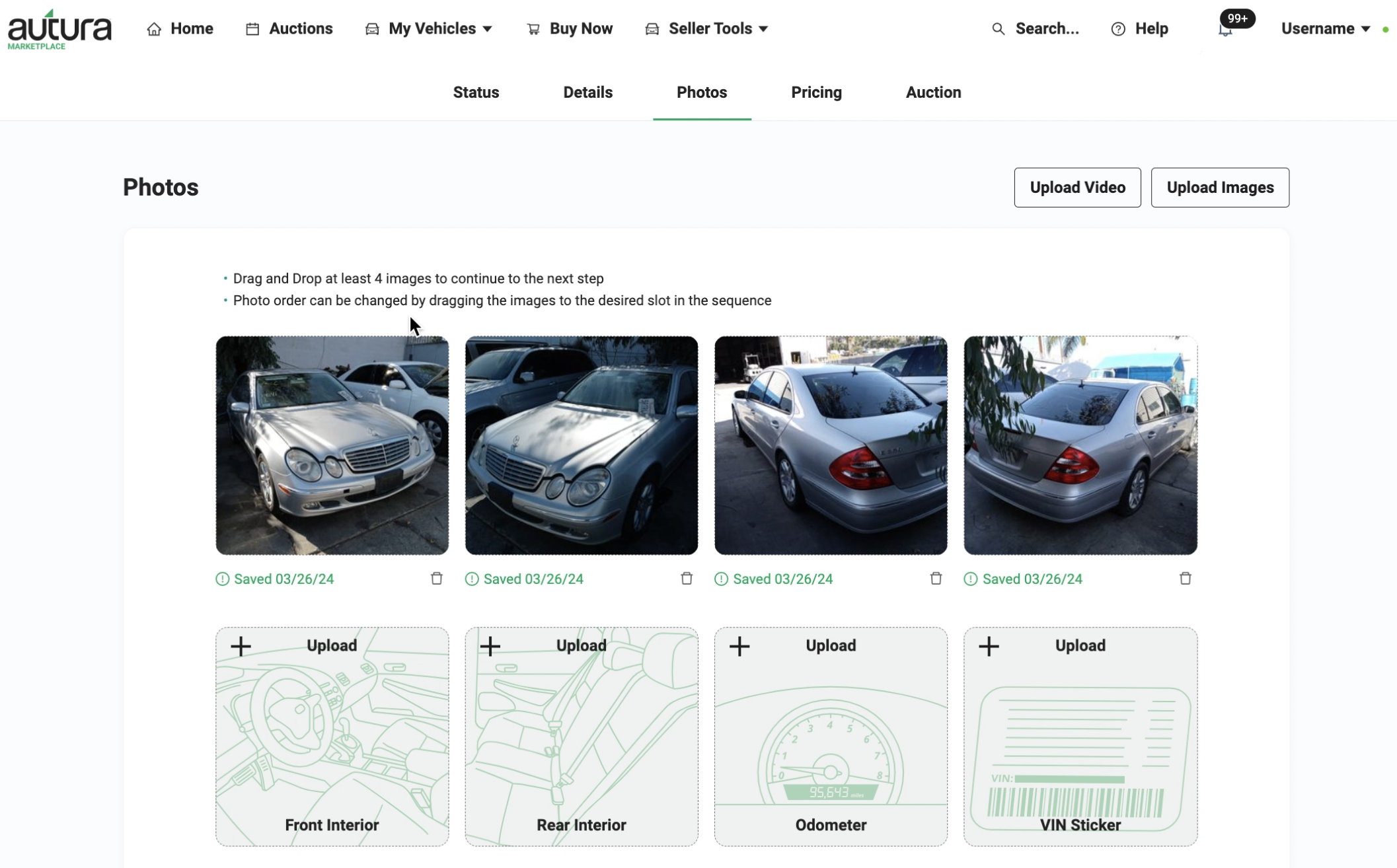Switch to the Pricing tab
The width and height of the screenshot is (1397, 868).
[816, 92]
